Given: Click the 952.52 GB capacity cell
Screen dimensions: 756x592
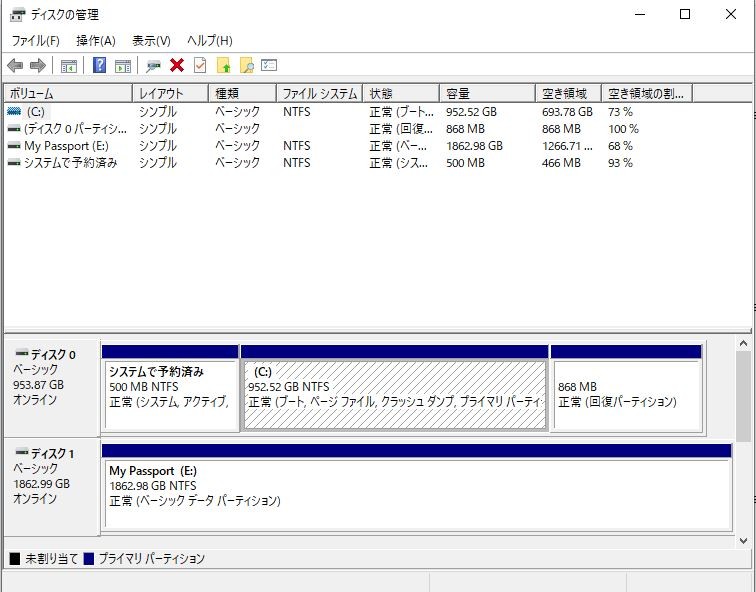Looking at the screenshot, I should coord(471,112).
